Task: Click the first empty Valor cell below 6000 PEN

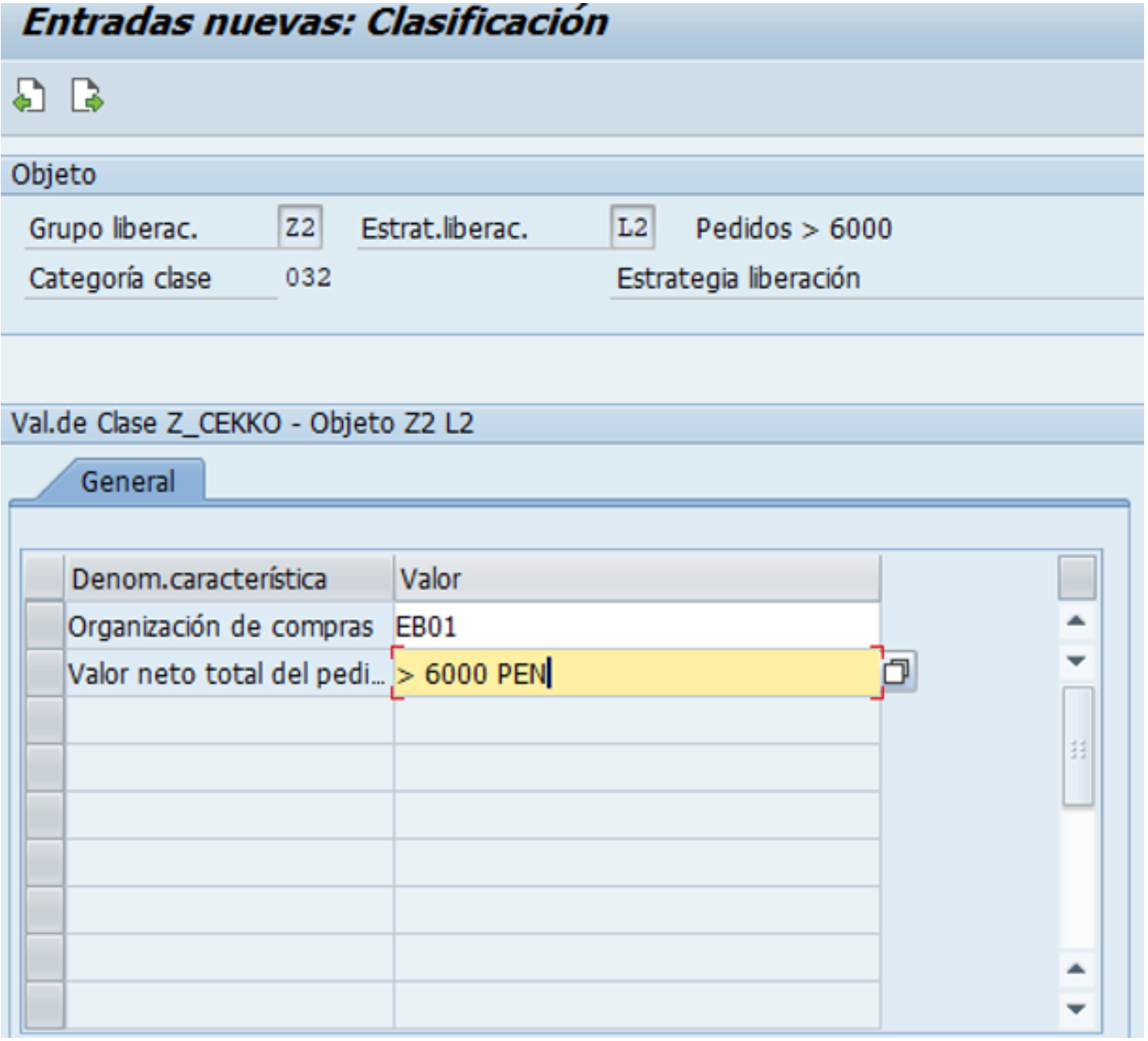Action: (x=637, y=721)
